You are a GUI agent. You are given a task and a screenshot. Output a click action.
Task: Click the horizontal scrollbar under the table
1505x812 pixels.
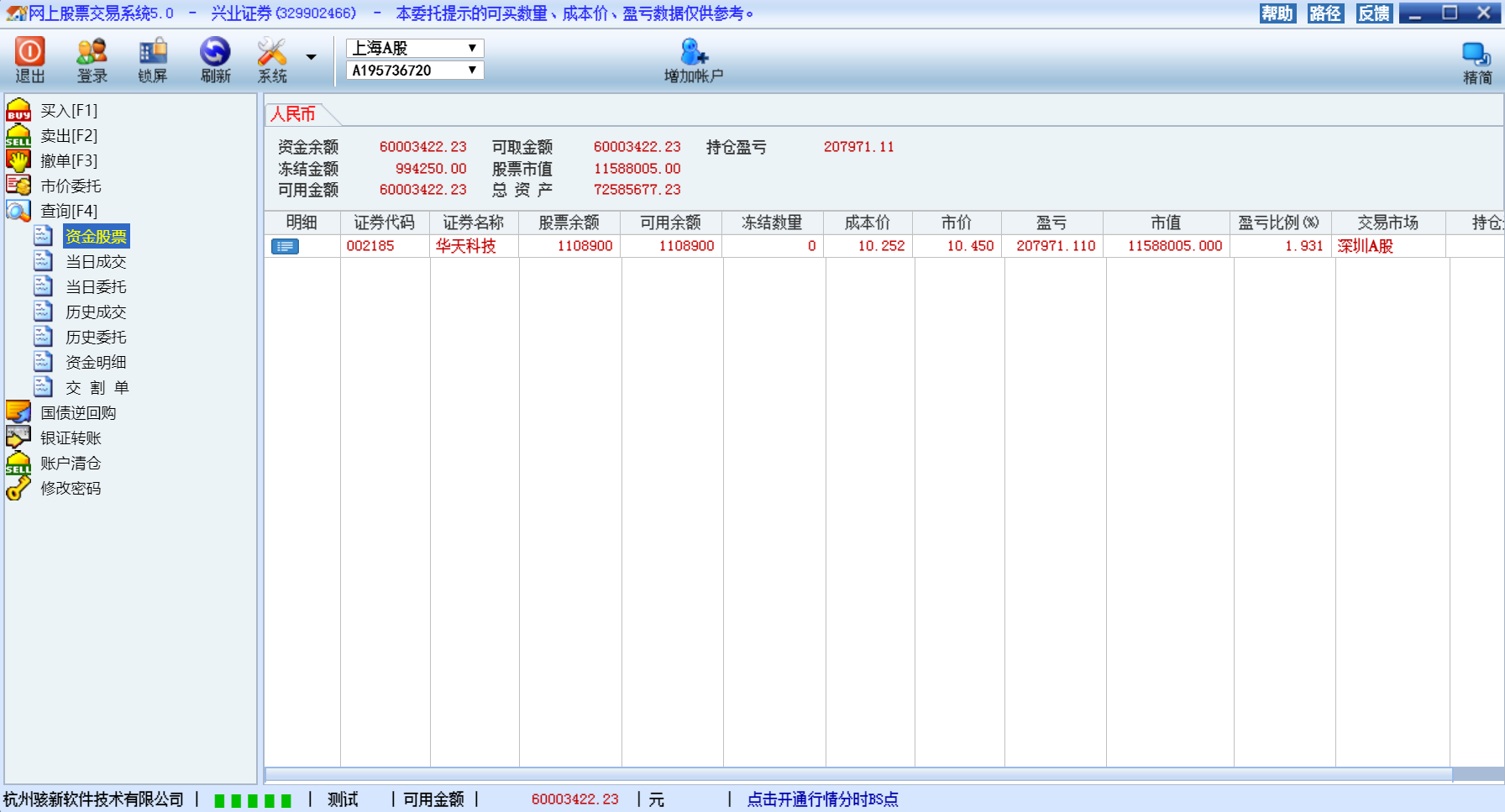click(x=857, y=773)
